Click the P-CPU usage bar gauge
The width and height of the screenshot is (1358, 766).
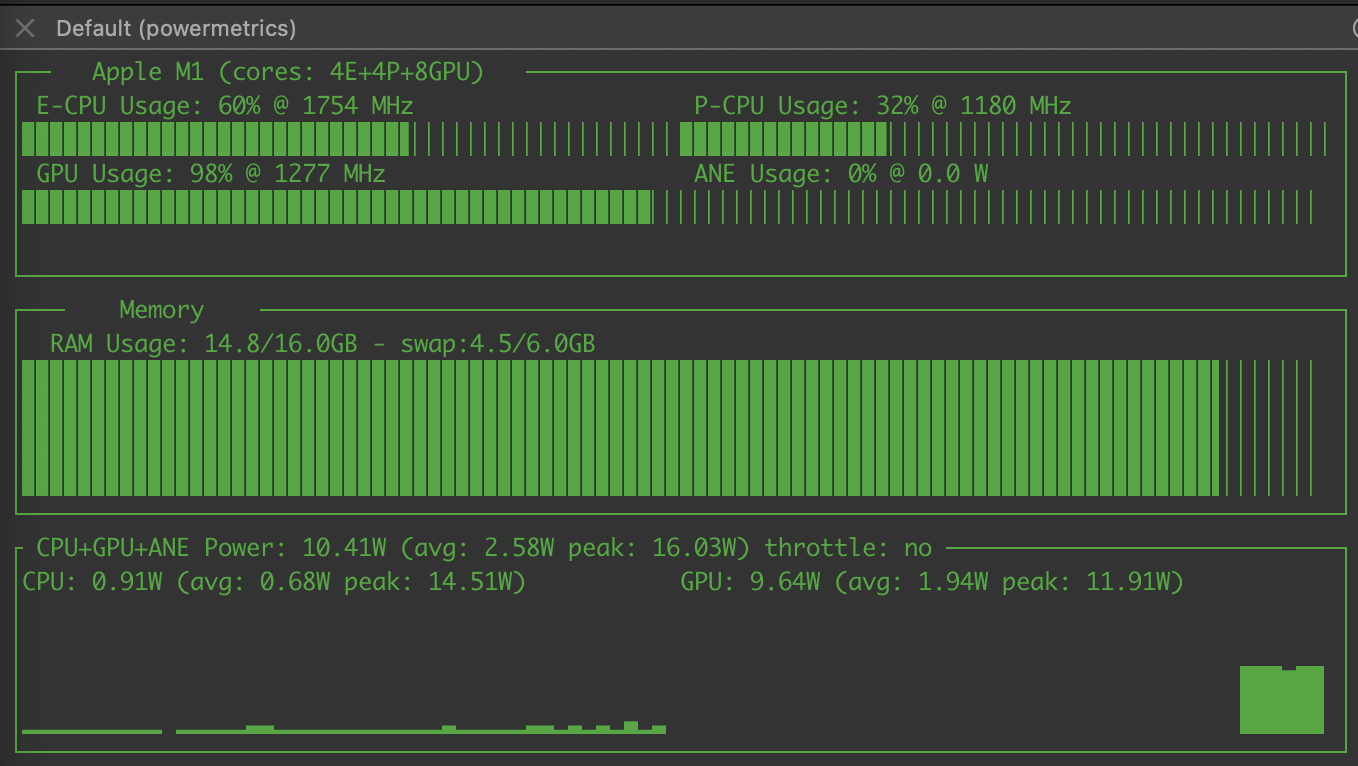(x=1004, y=139)
